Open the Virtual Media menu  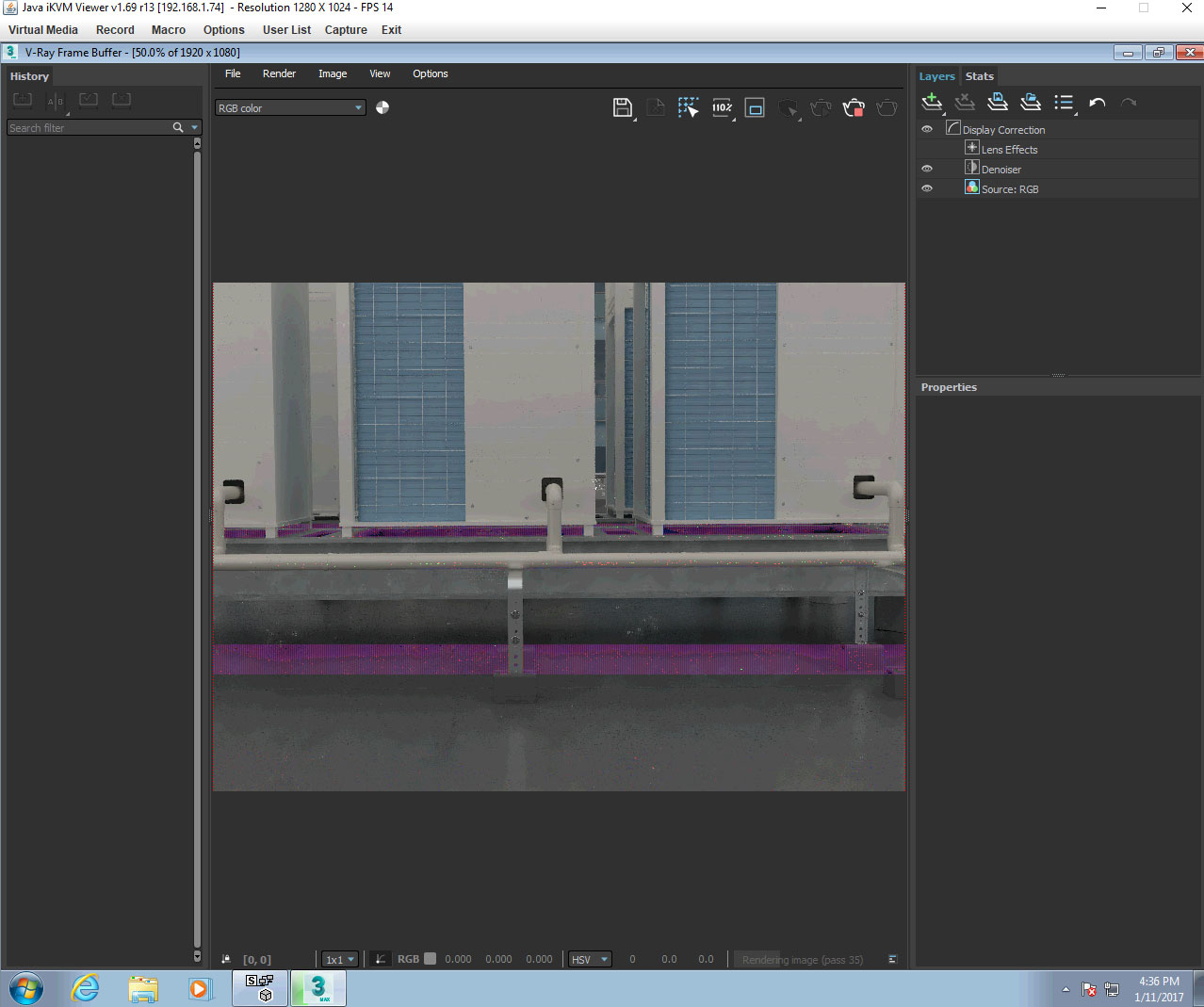43,30
